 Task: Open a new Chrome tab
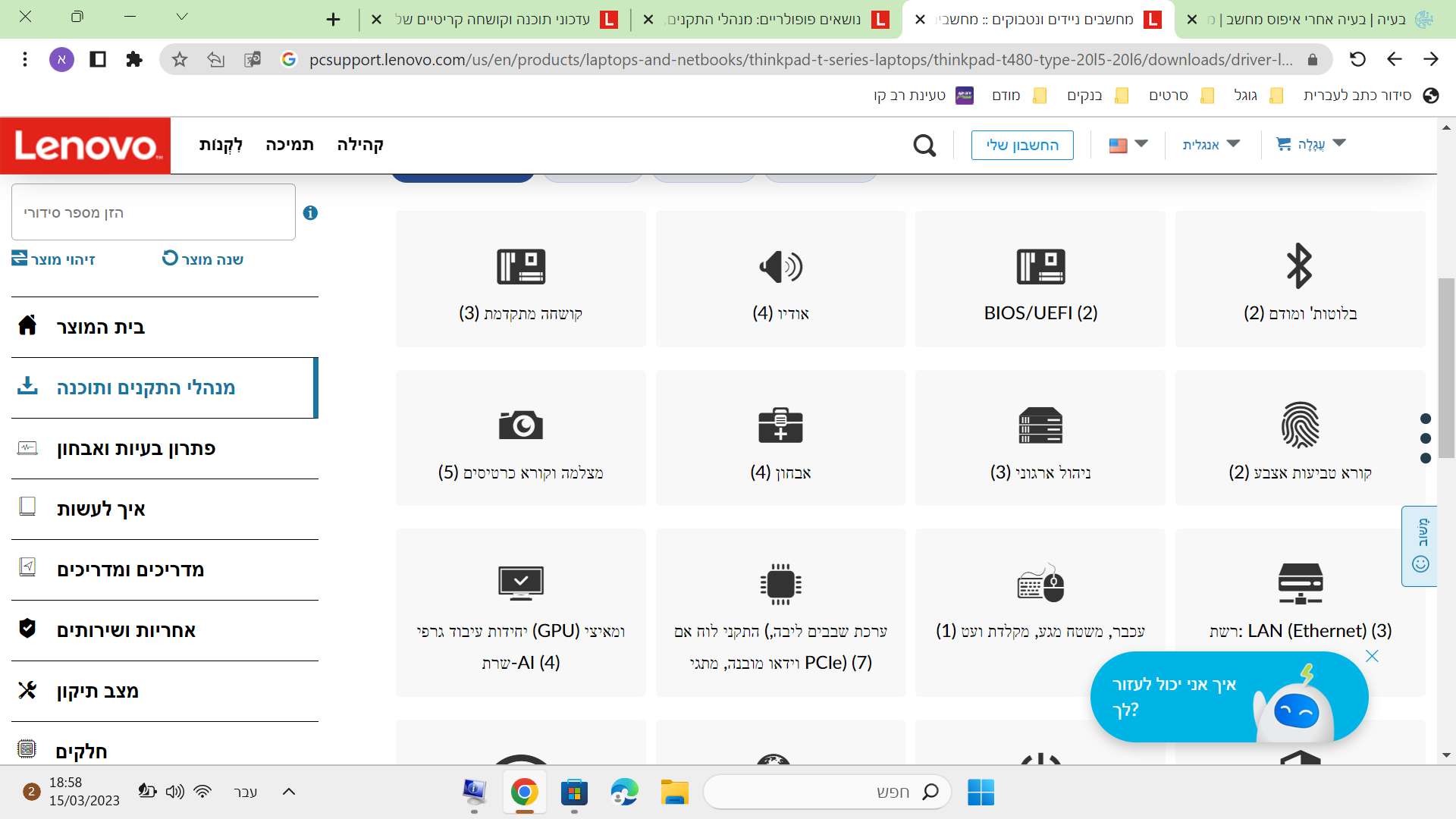(x=333, y=19)
